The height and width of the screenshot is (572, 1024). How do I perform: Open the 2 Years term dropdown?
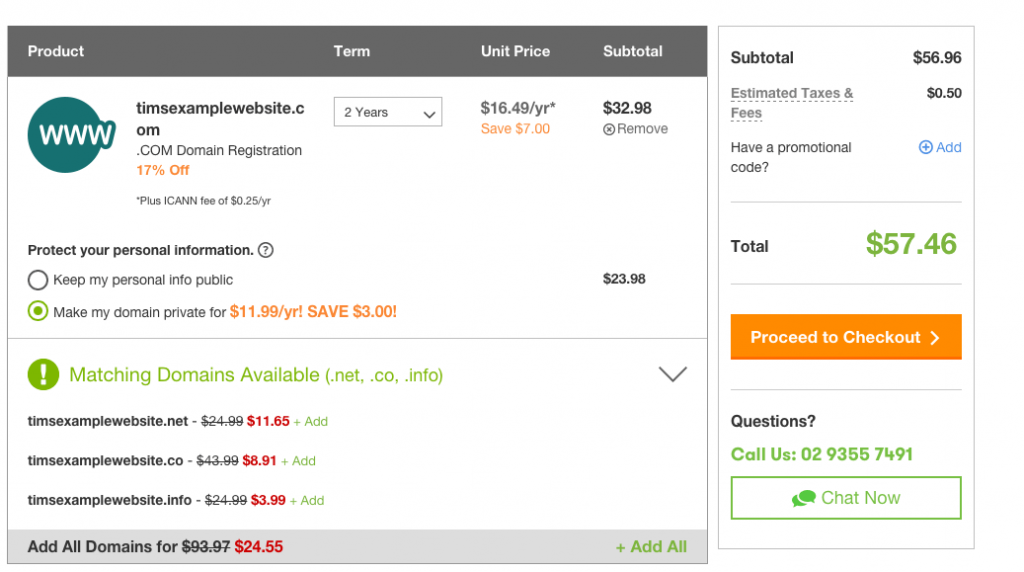tap(388, 112)
